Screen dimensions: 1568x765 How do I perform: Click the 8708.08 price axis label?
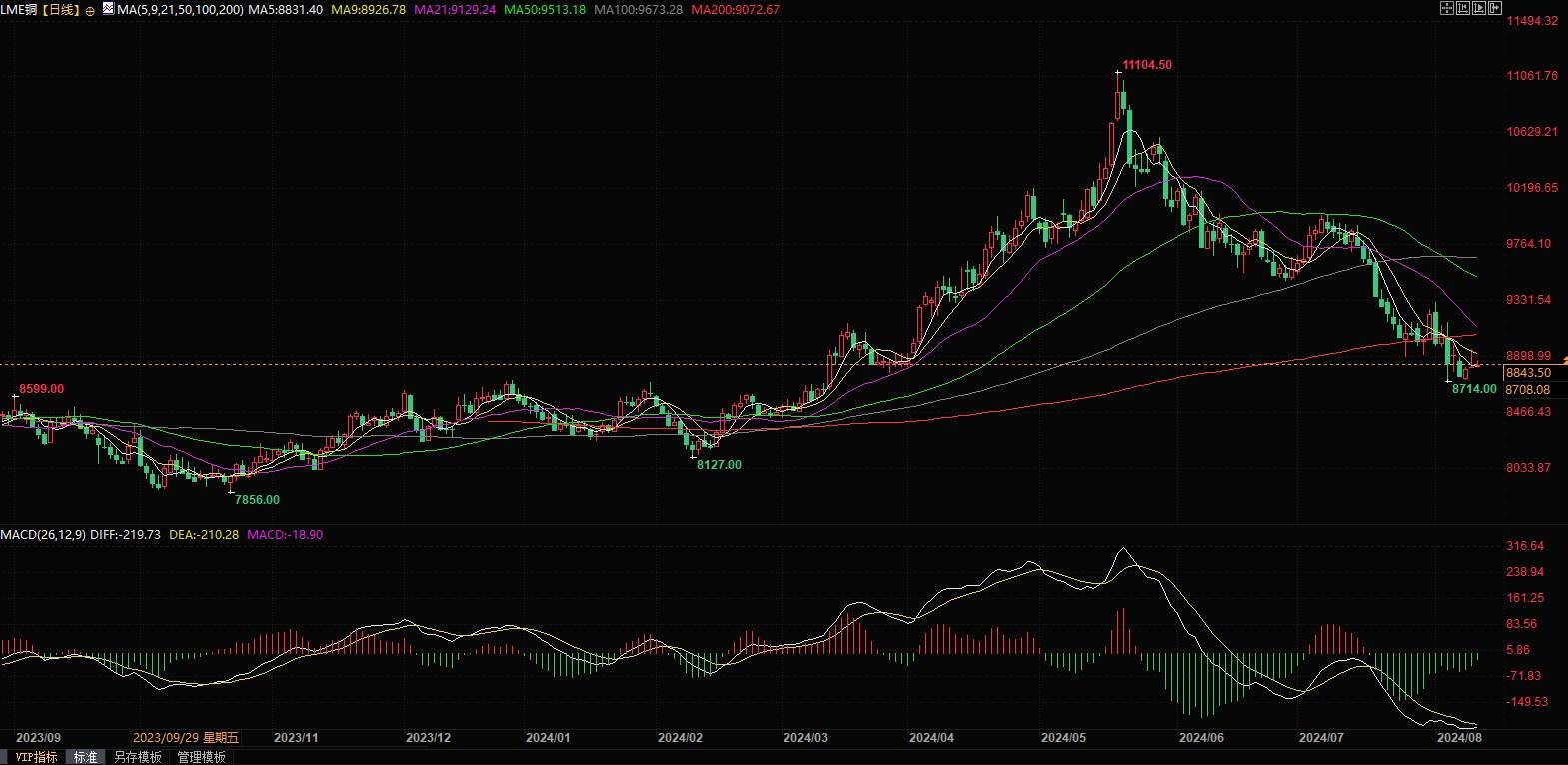(x=1528, y=390)
